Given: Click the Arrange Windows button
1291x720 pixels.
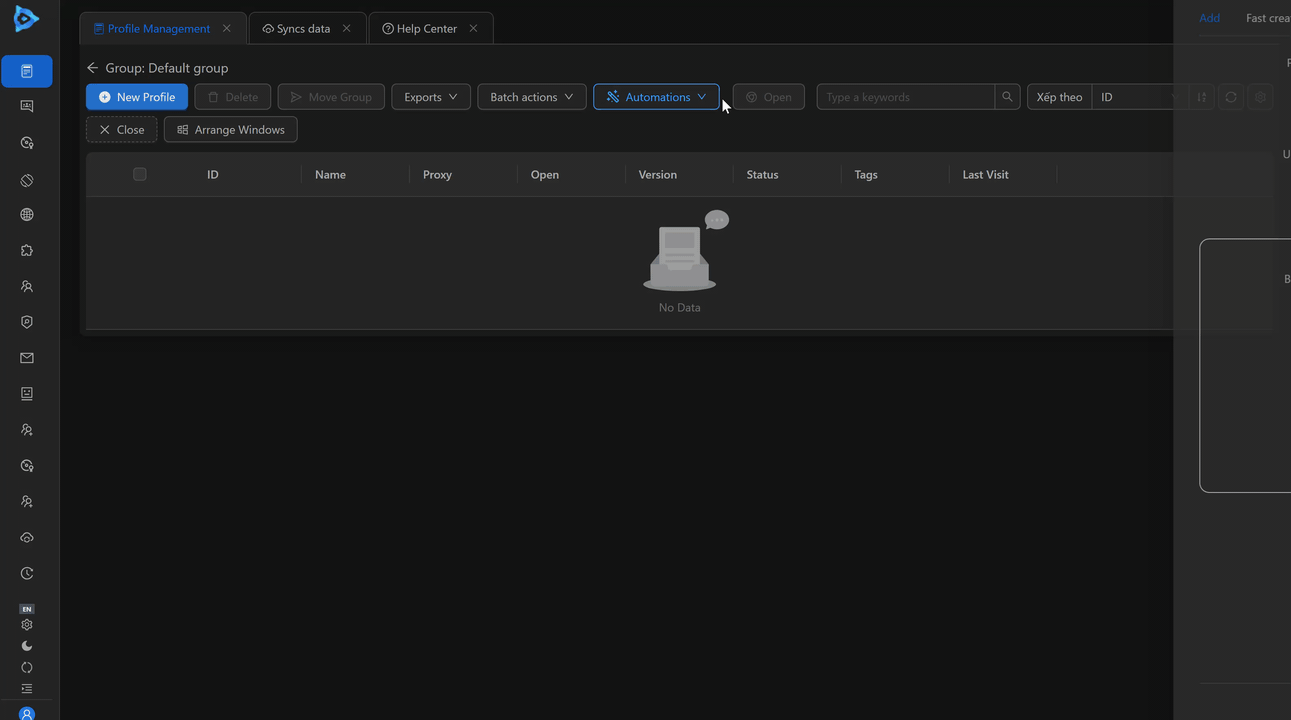Looking at the screenshot, I should coord(231,130).
